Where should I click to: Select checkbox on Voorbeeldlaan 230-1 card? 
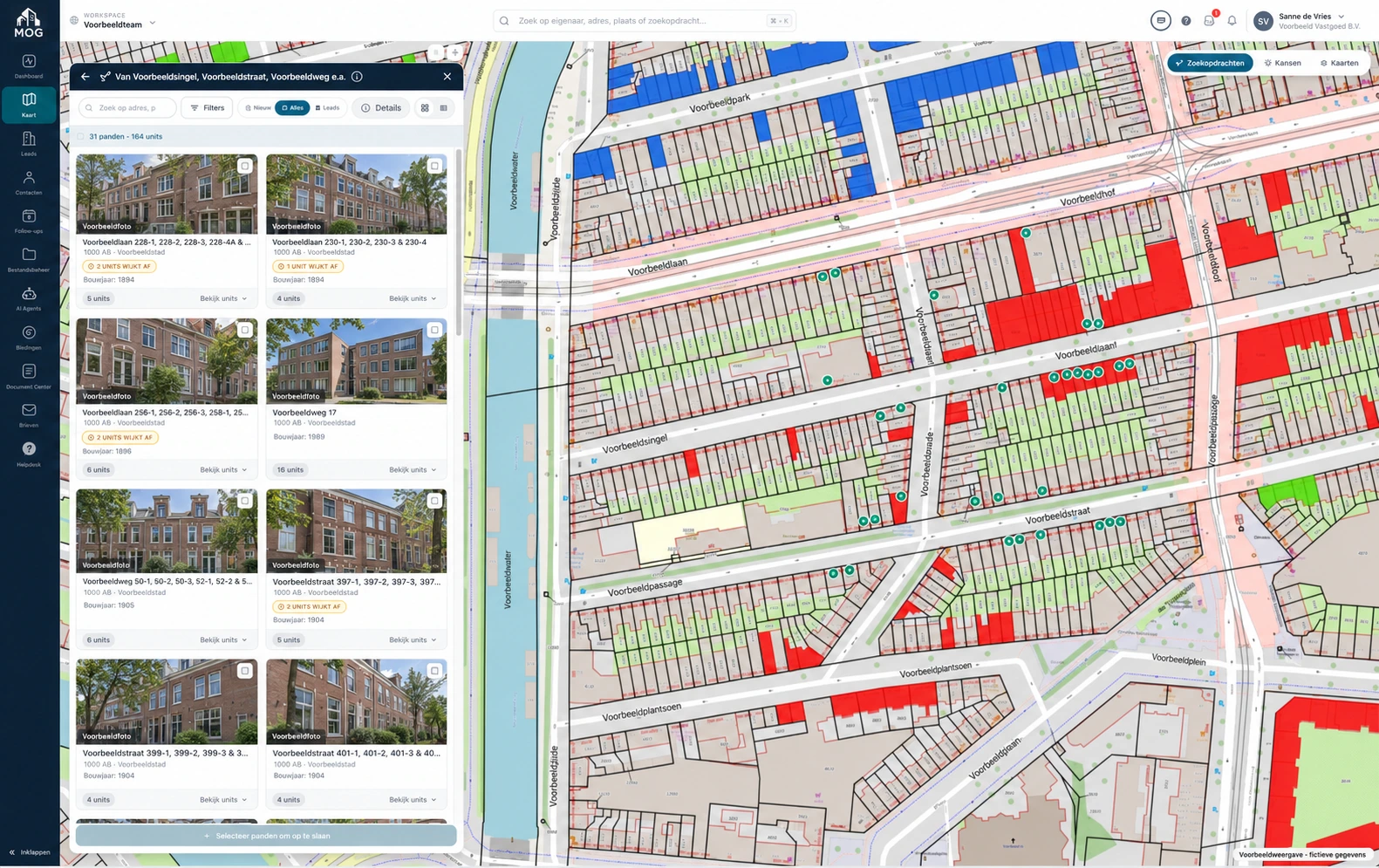pyautogui.click(x=434, y=166)
